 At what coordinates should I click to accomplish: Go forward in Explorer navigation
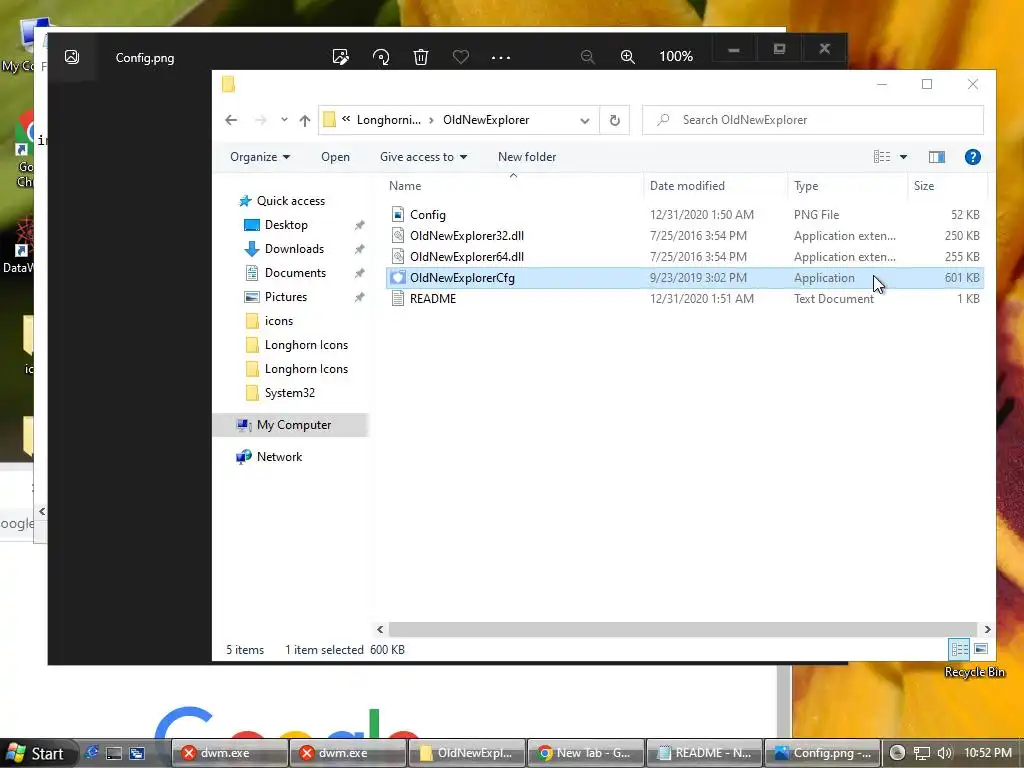click(x=261, y=120)
